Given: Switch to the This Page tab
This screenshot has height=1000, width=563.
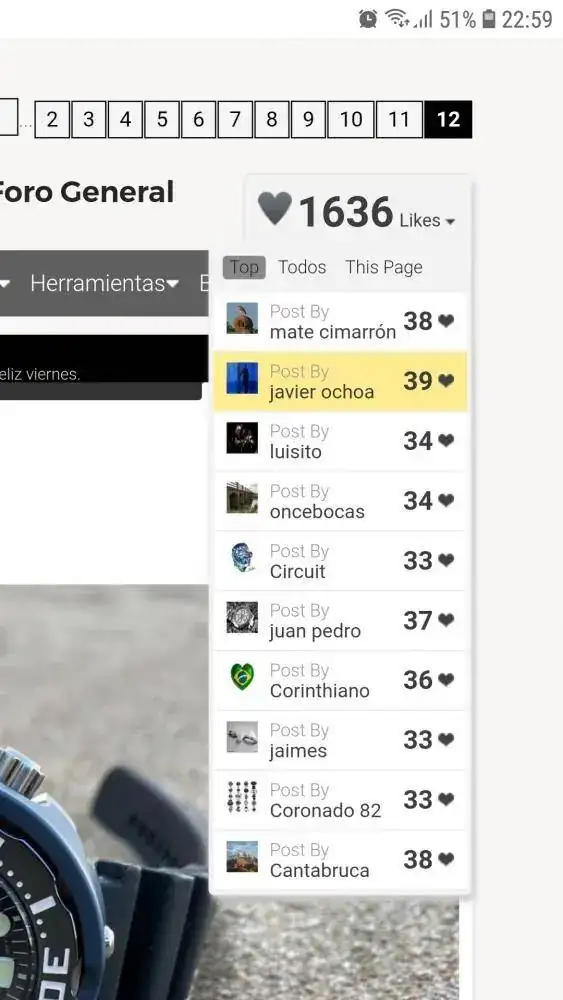Looking at the screenshot, I should click(384, 267).
